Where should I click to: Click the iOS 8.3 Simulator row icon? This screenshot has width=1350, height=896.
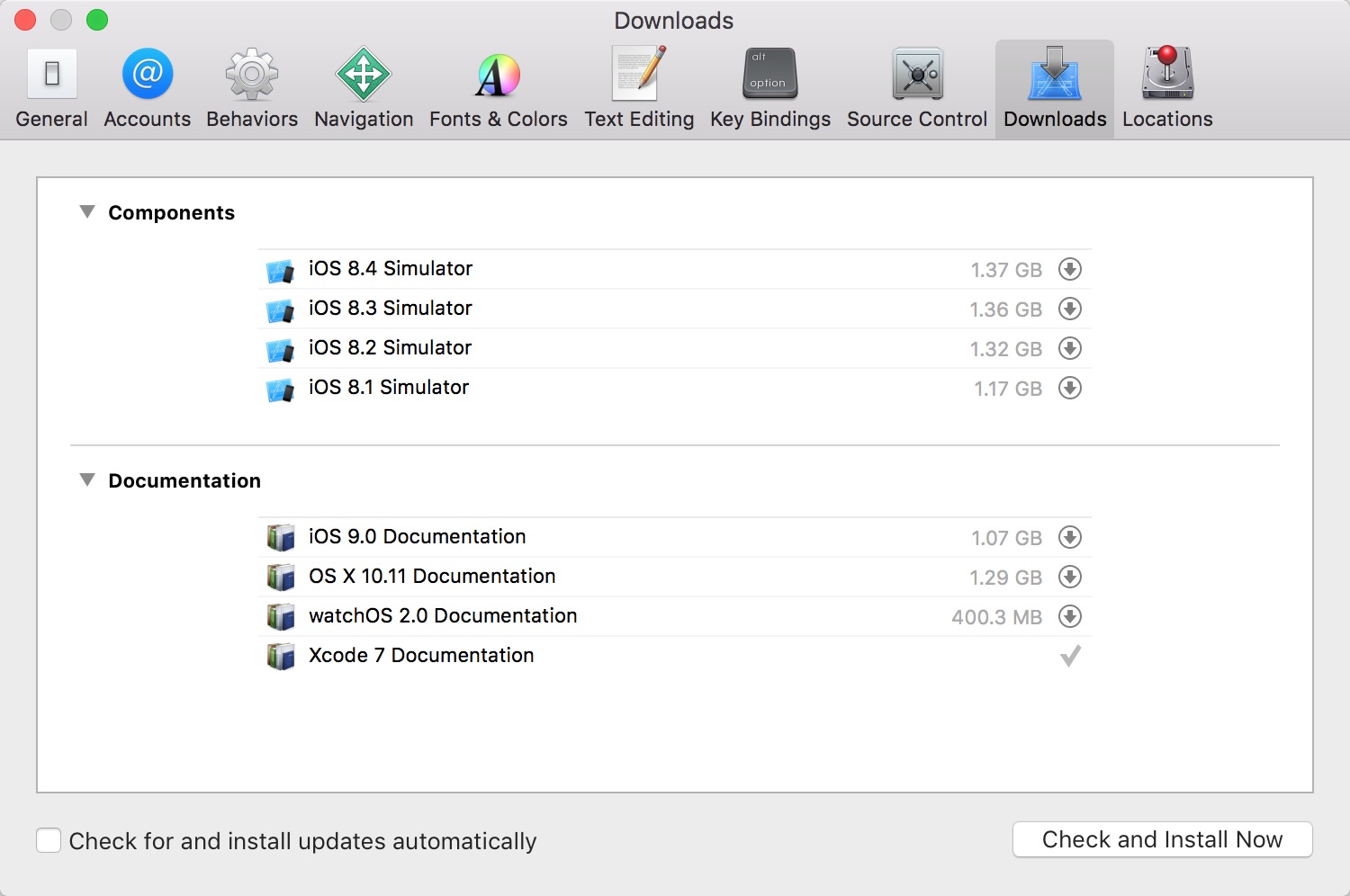[281, 309]
